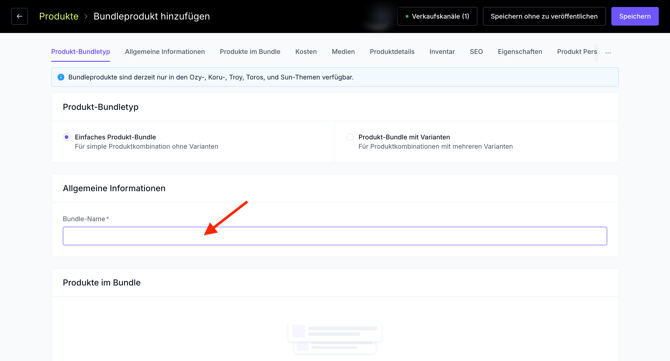Show more tabs via the ellipsis
670x361 pixels.
(608, 53)
